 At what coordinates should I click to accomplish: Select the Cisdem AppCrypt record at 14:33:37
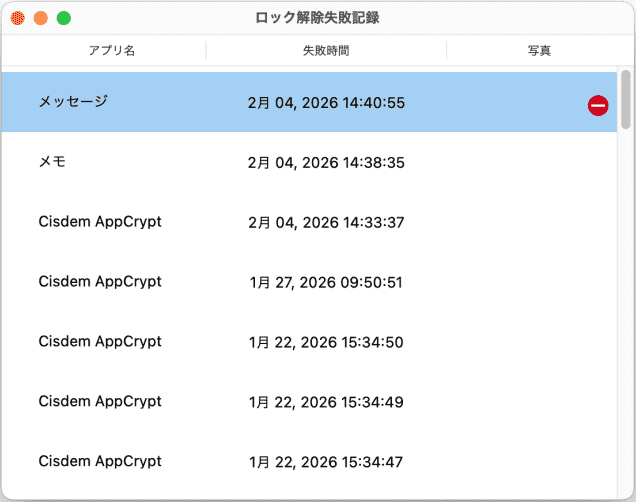pos(100,222)
